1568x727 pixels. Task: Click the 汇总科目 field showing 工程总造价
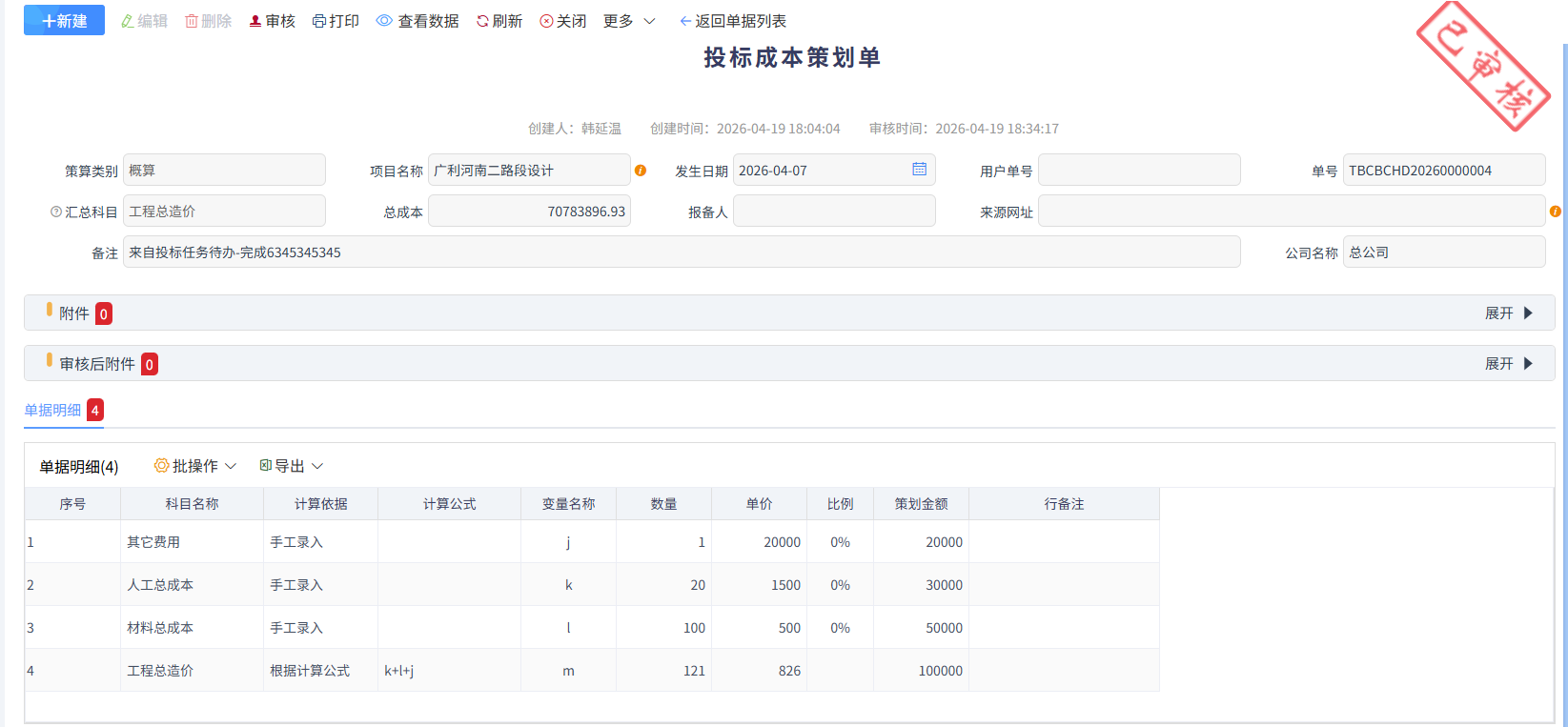pyautogui.click(x=224, y=211)
